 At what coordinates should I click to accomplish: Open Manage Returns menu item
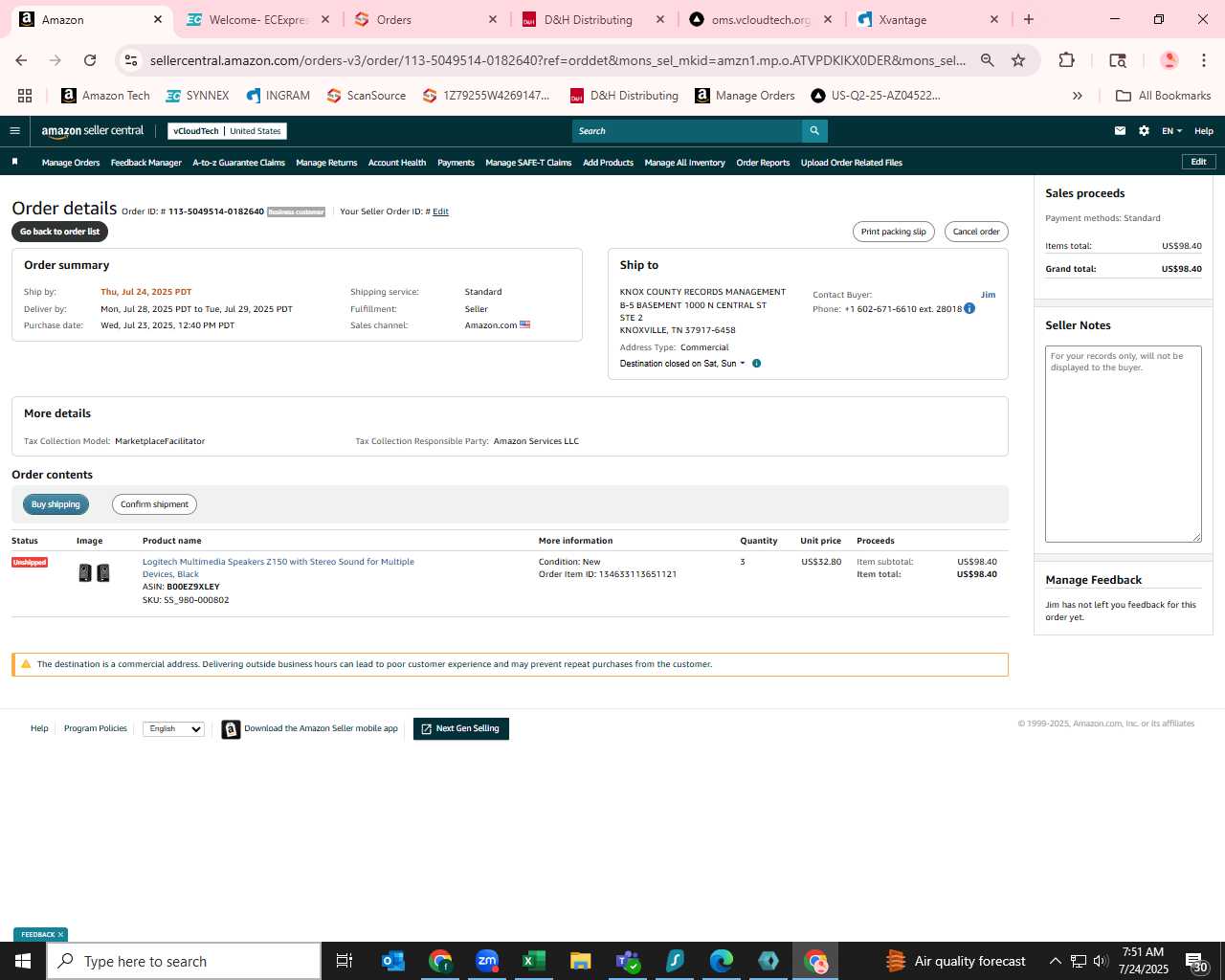(326, 163)
